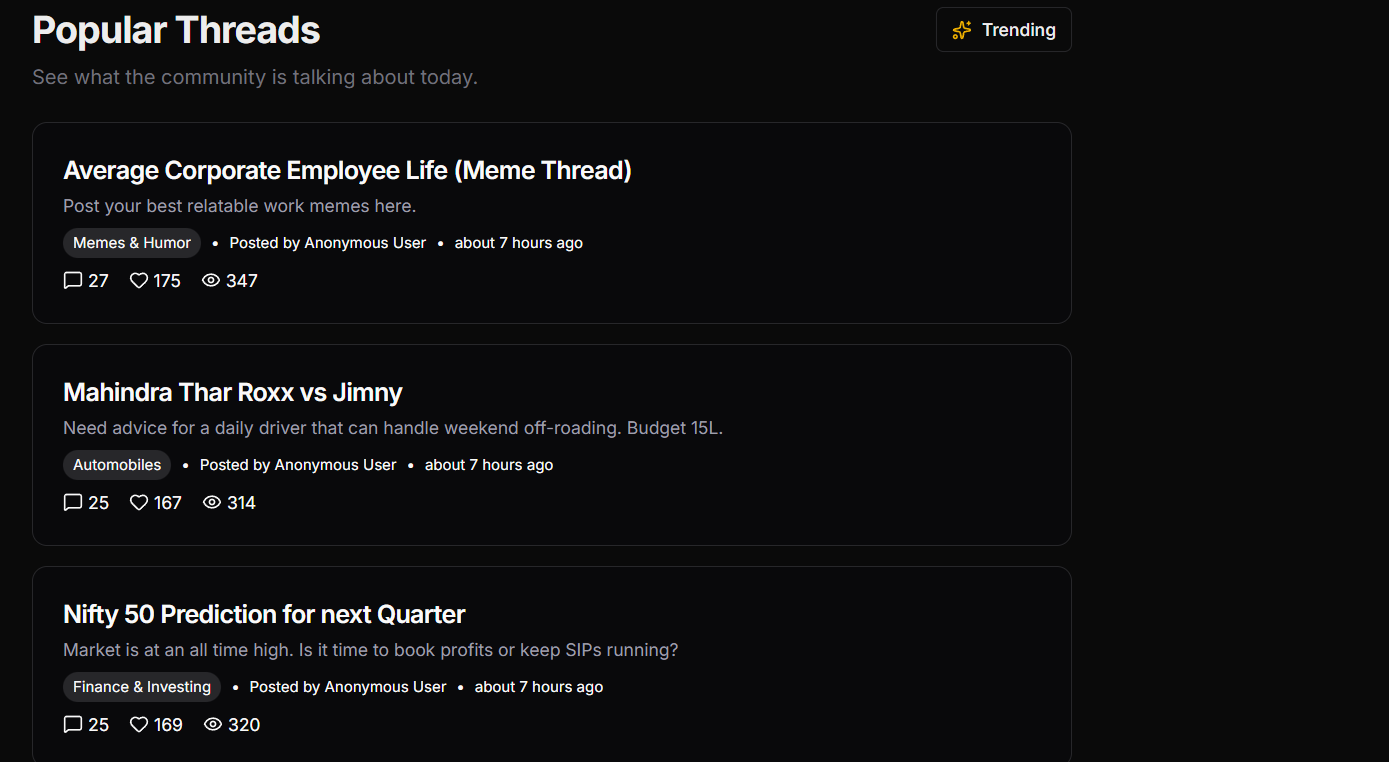Select the Memes & Humor tag
The width and height of the screenshot is (1389, 762).
click(x=132, y=243)
